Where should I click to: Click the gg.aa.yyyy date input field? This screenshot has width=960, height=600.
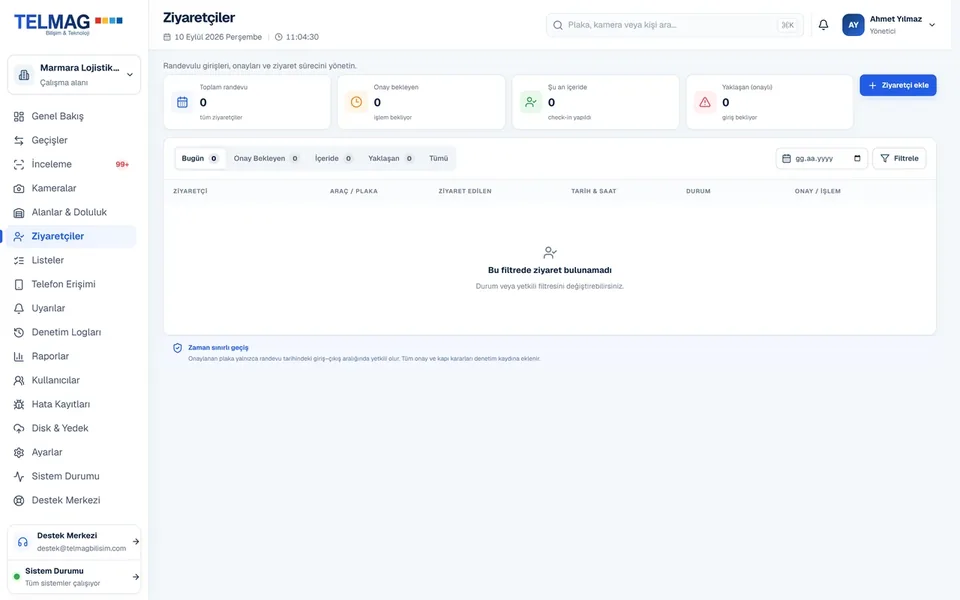point(822,159)
